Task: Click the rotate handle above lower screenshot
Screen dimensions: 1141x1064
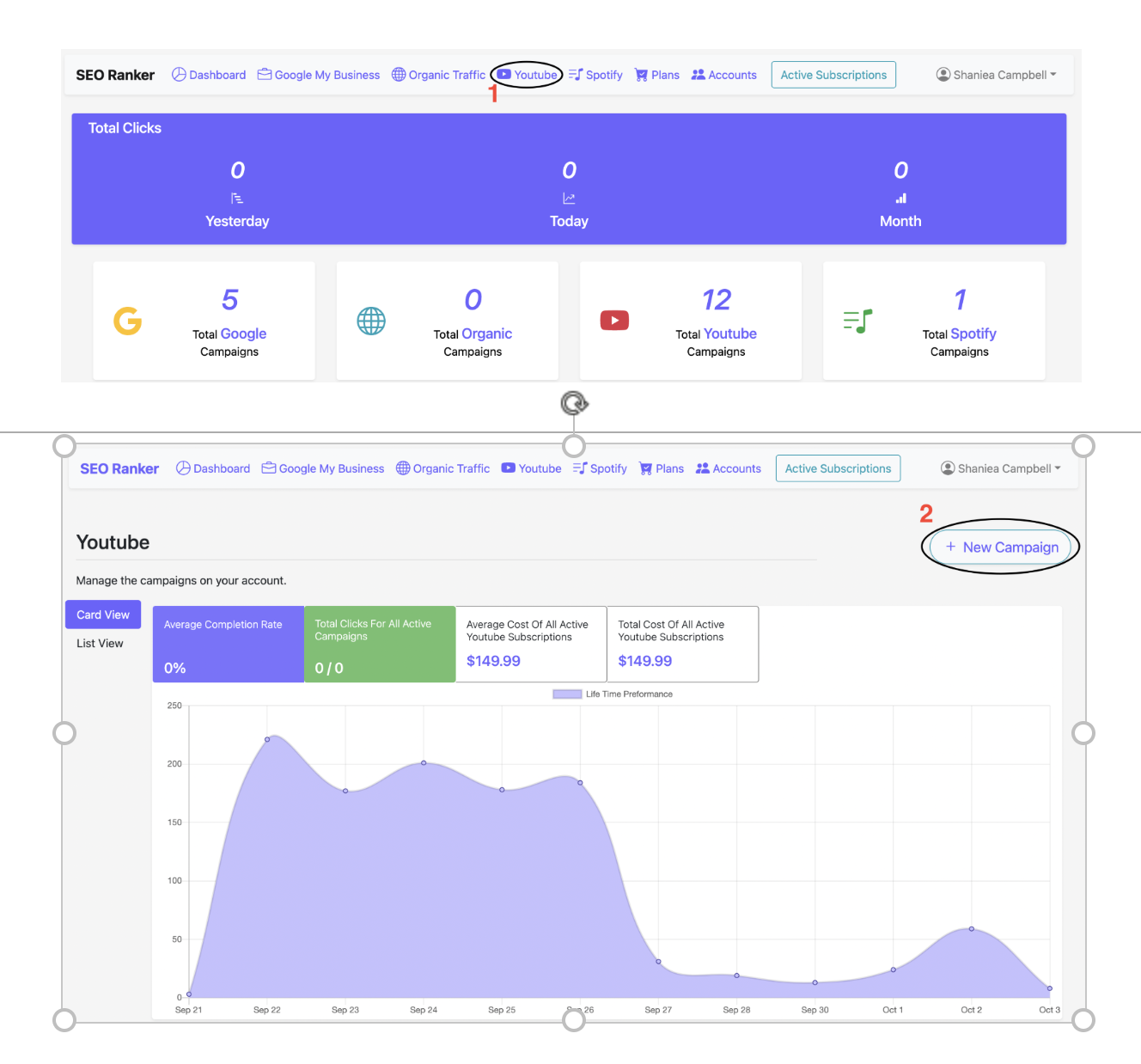Action: coord(574,403)
